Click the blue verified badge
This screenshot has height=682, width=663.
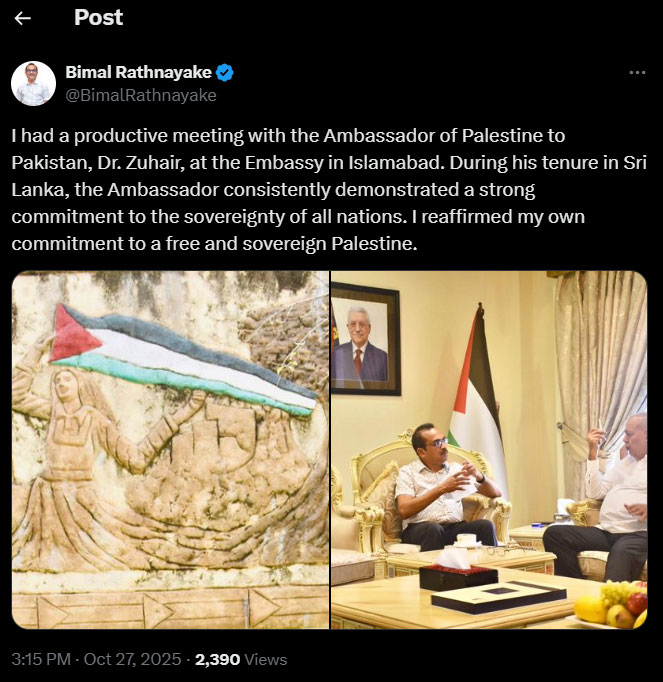point(226,73)
